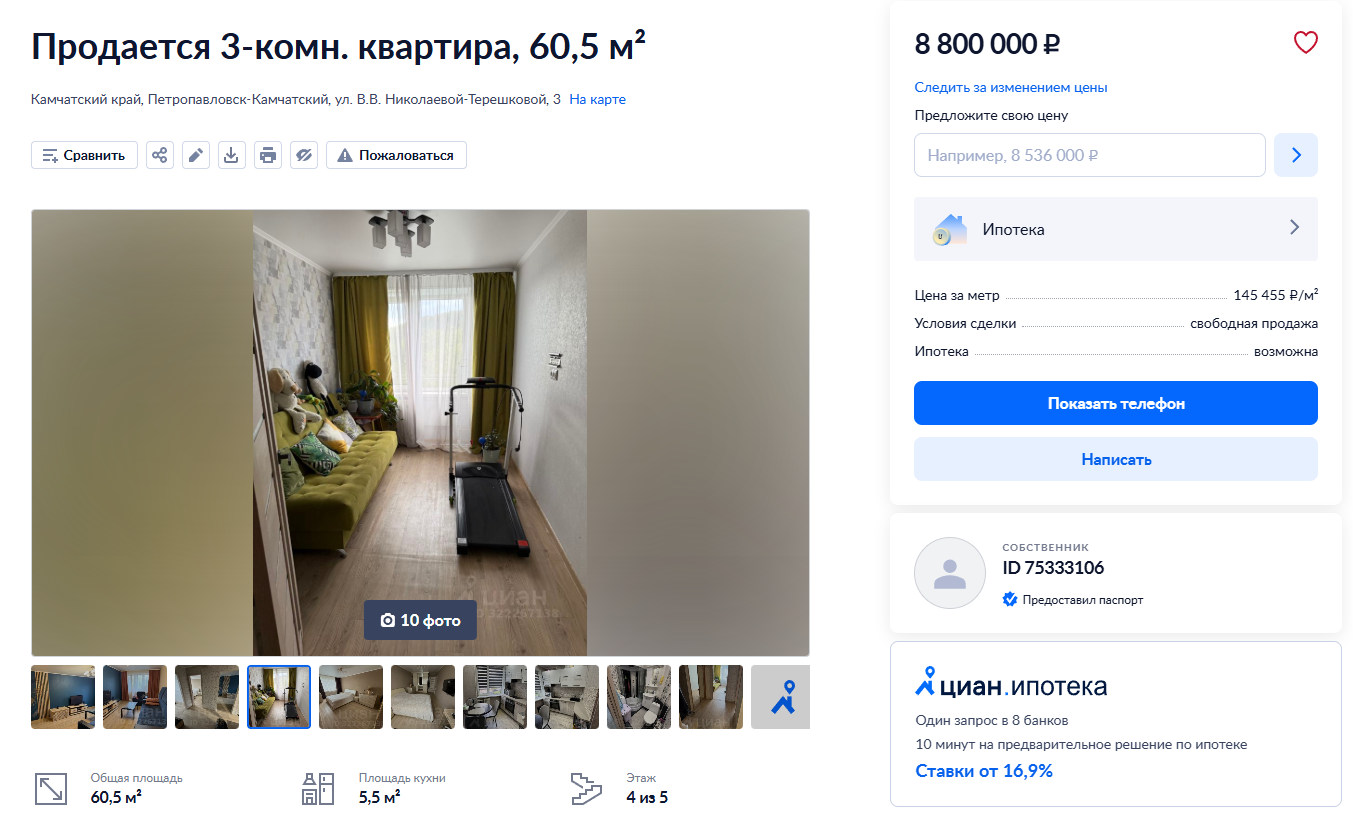
Task: Click the printer icon
Action: 268,155
